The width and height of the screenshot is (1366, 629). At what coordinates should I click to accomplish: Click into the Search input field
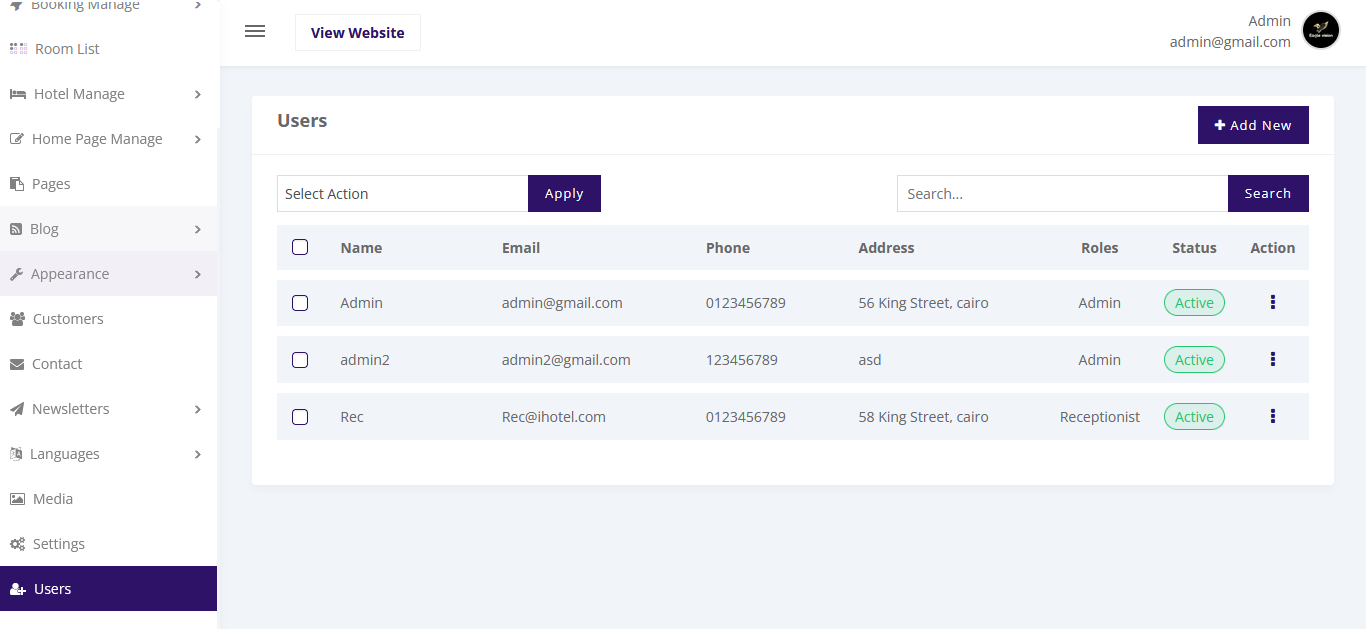tap(1061, 194)
